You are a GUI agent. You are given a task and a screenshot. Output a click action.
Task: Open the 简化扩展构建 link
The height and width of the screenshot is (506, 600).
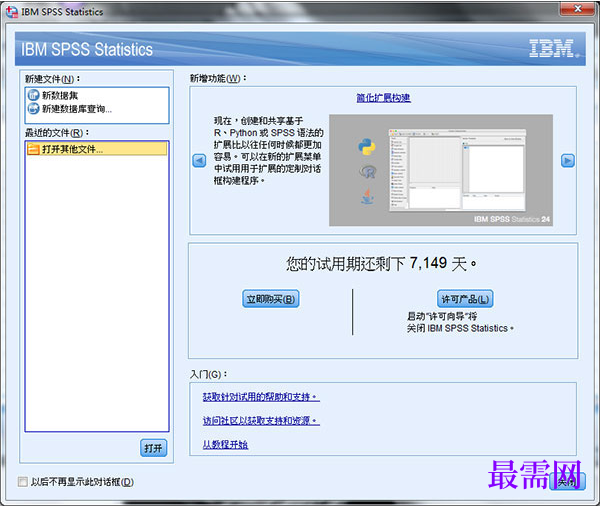[x=383, y=98]
